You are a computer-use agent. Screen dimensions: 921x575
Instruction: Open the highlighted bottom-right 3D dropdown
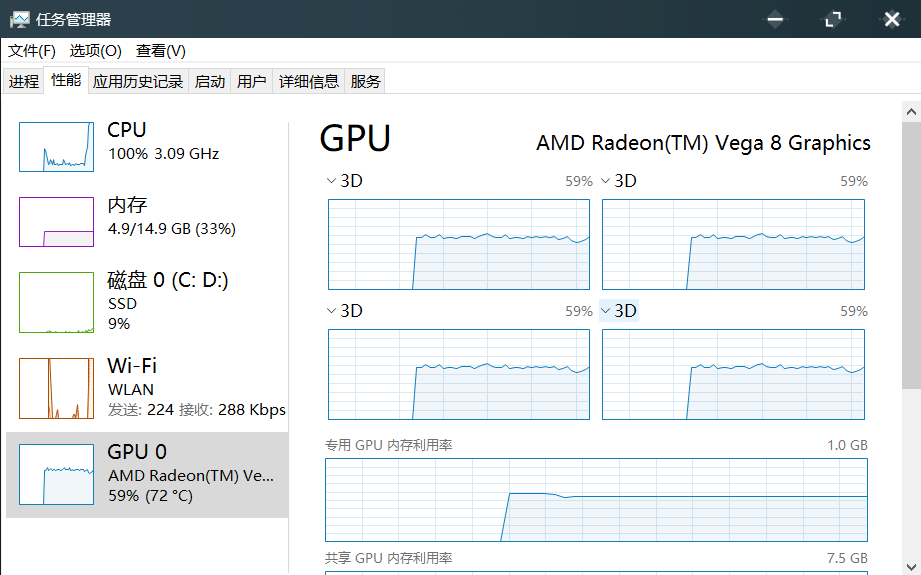(x=619, y=311)
